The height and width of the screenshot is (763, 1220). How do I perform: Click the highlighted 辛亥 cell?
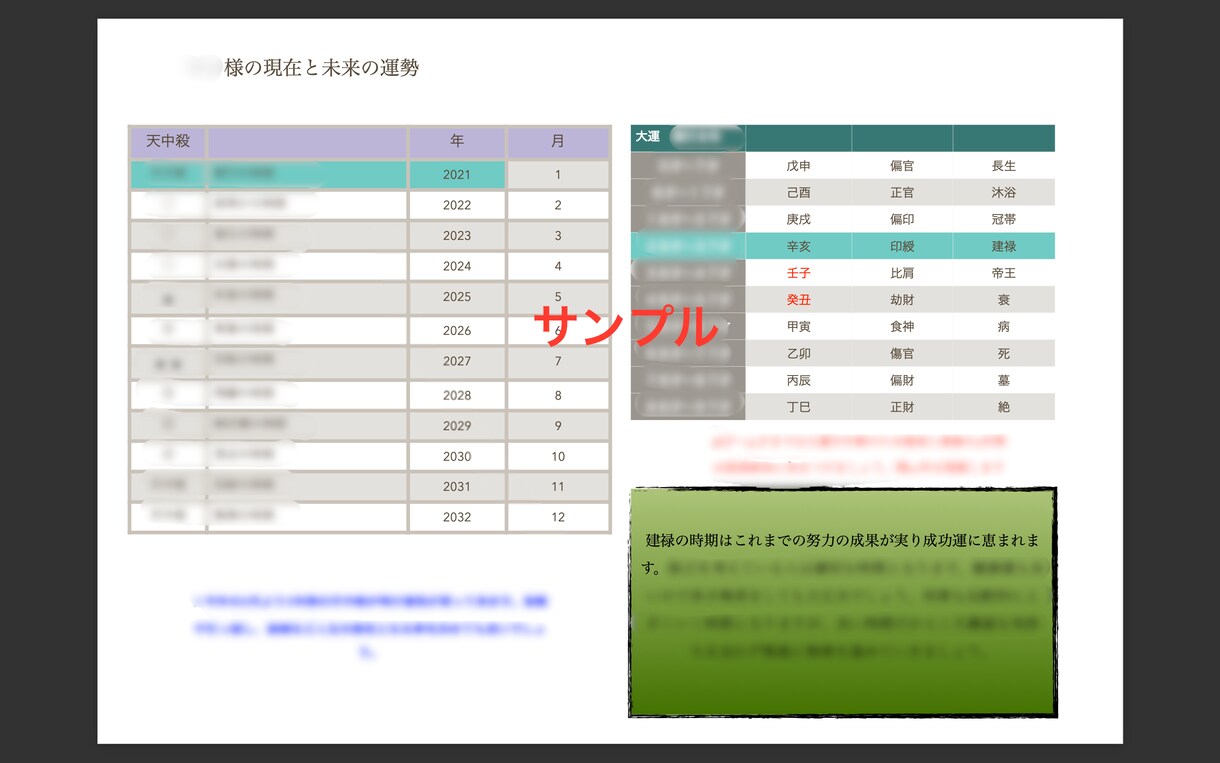coord(799,246)
